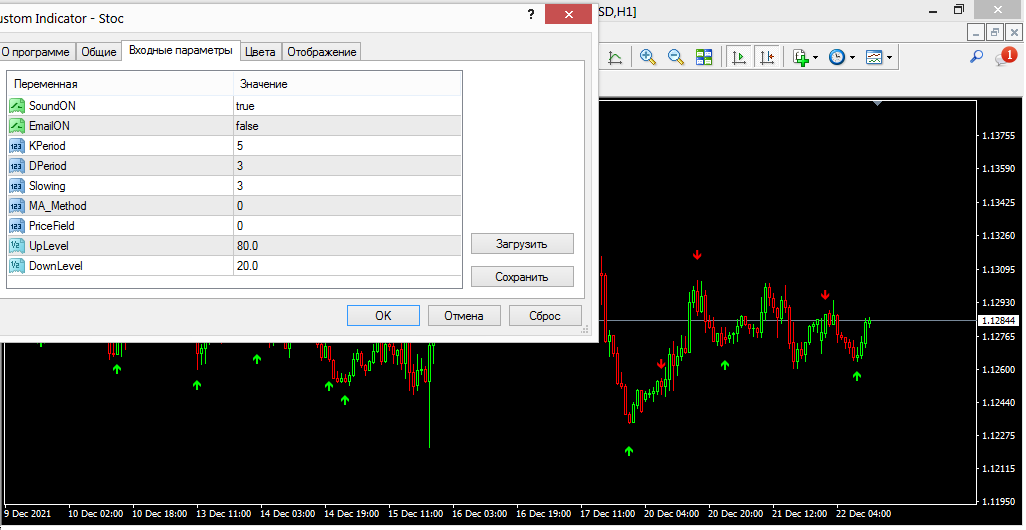Select the Входные параметры tab
The height and width of the screenshot is (530, 1026).
tap(181, 50)
